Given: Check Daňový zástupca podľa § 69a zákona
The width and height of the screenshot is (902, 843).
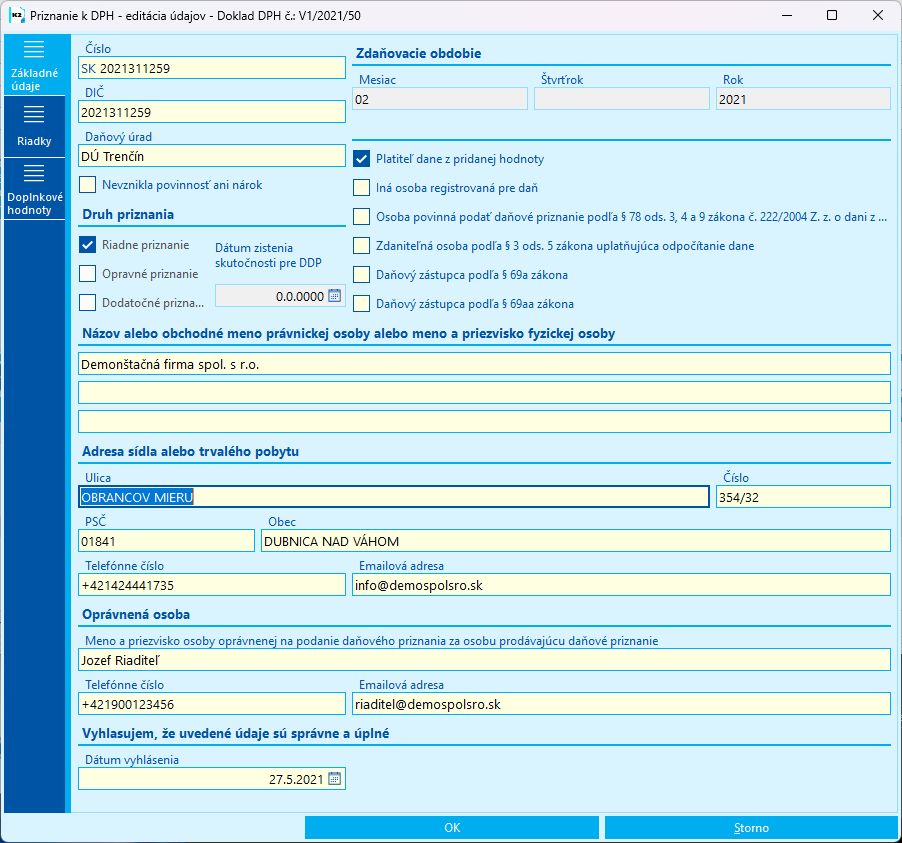Looking at the screenshot, I should coord(361,274).
